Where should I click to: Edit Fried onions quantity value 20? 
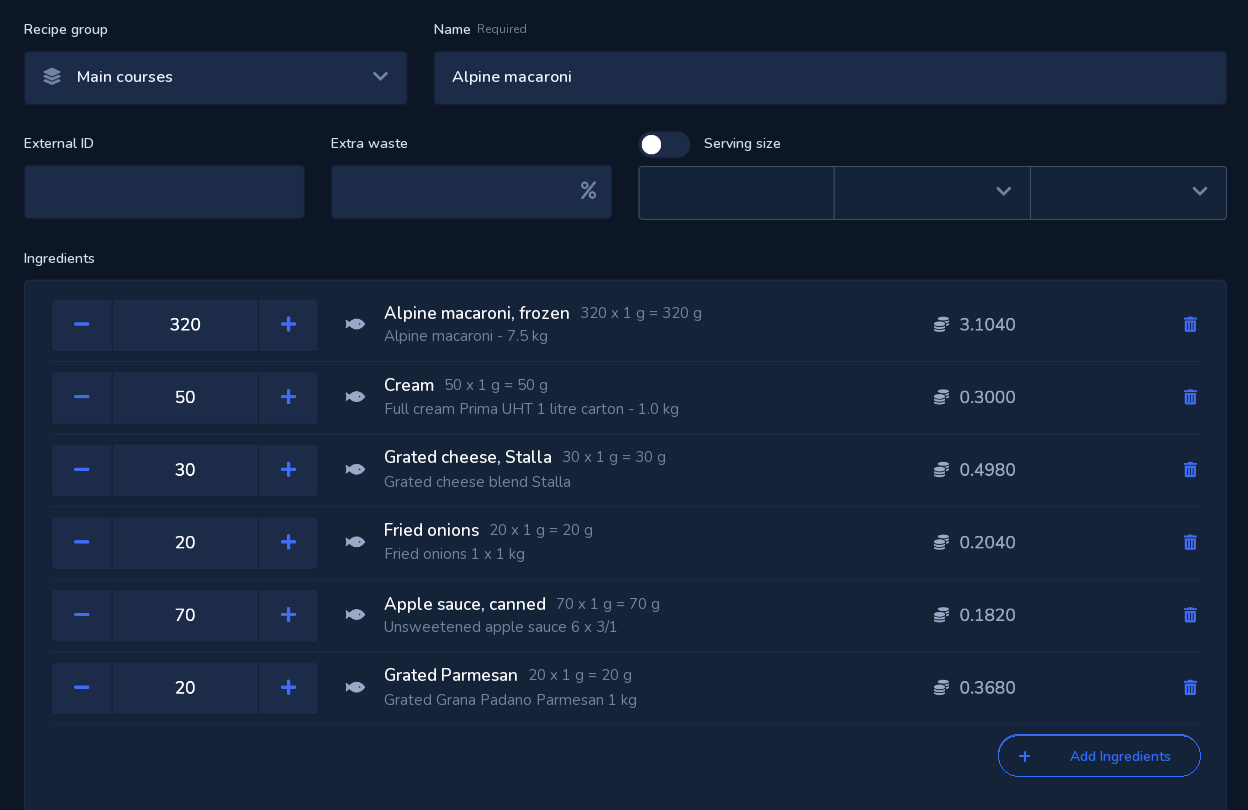(x=185, y=542)
